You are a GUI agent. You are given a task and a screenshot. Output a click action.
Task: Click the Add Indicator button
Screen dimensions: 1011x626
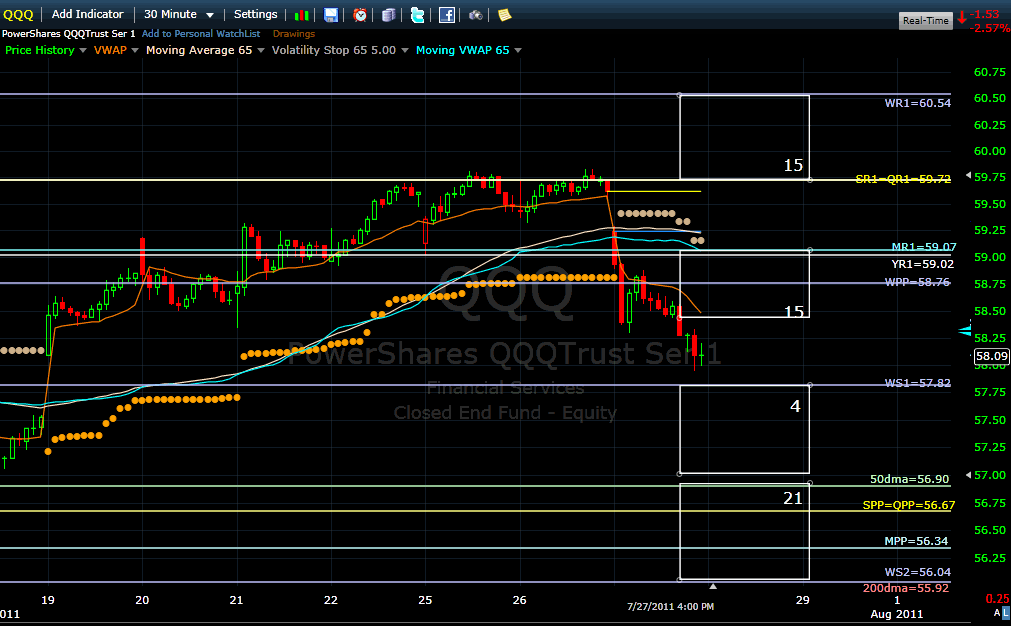click(x=88, y=14)
